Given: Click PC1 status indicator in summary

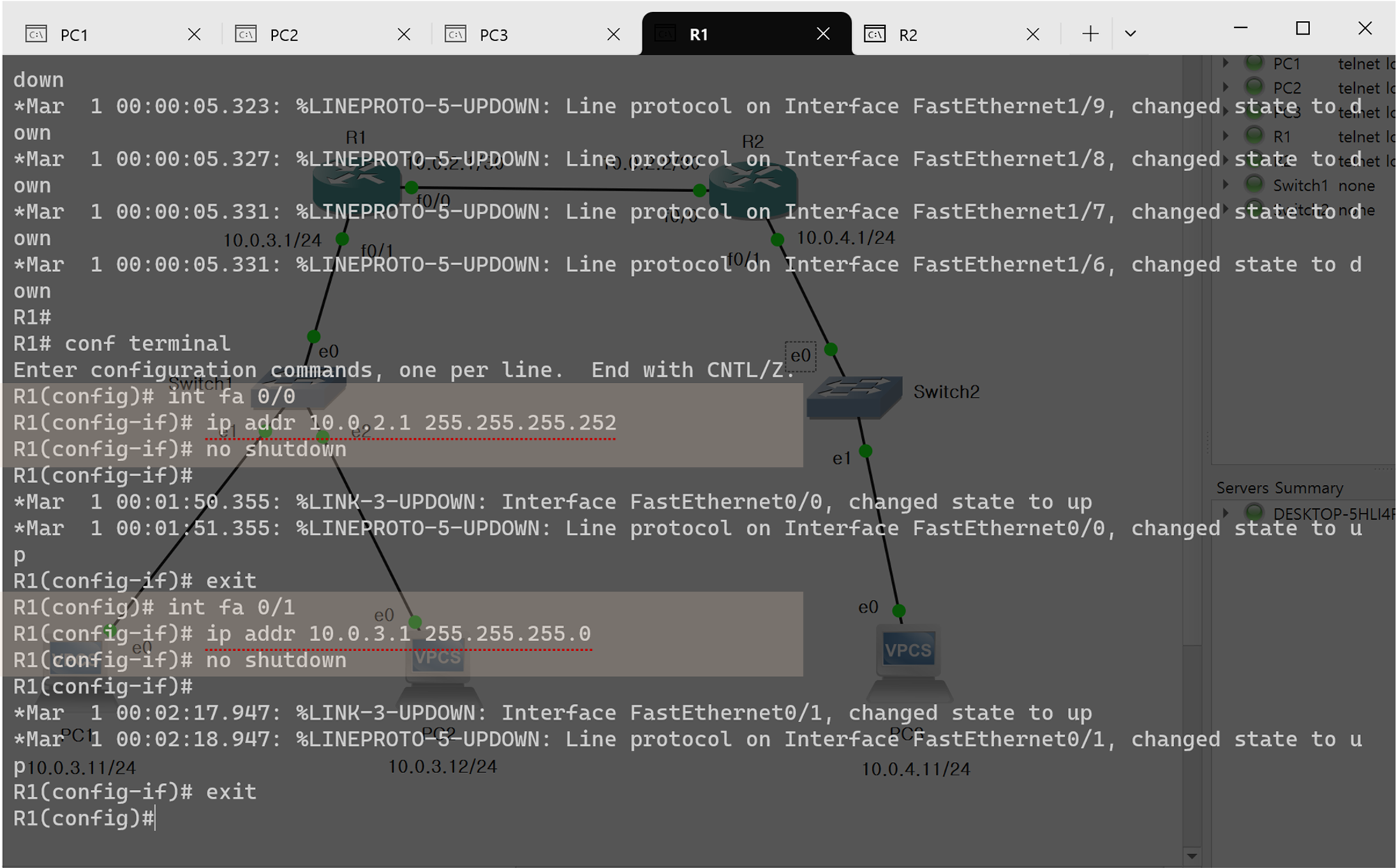Looking at the screenshot, I should point(1254,63).
